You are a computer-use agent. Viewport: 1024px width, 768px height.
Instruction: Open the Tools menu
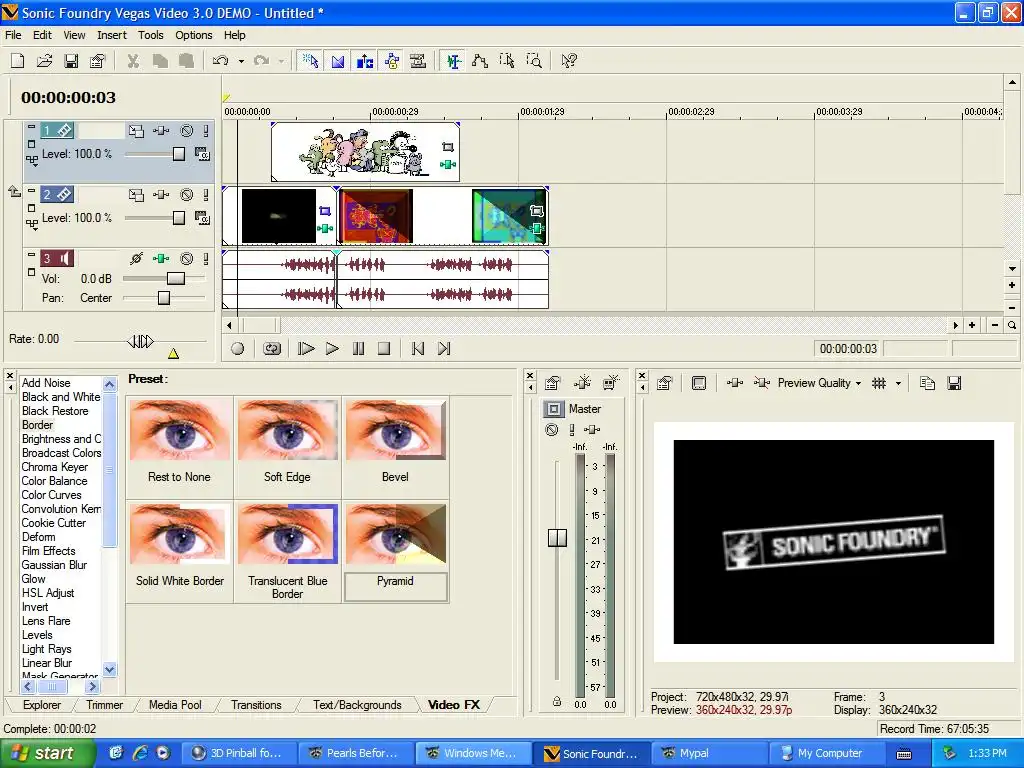click(150, 35)
